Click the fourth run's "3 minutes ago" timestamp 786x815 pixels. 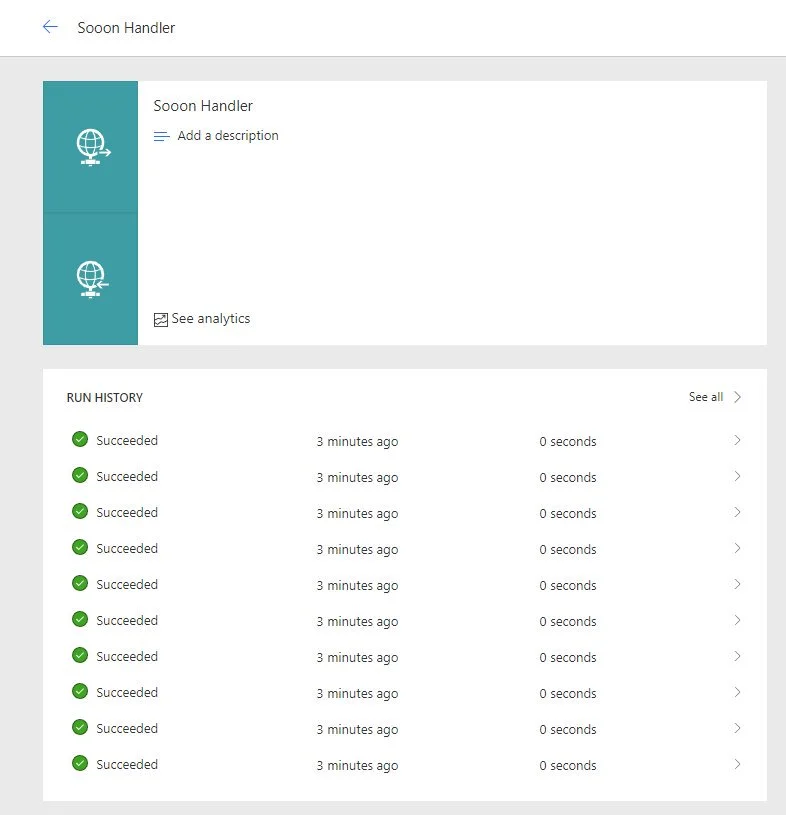coord(357,549)
